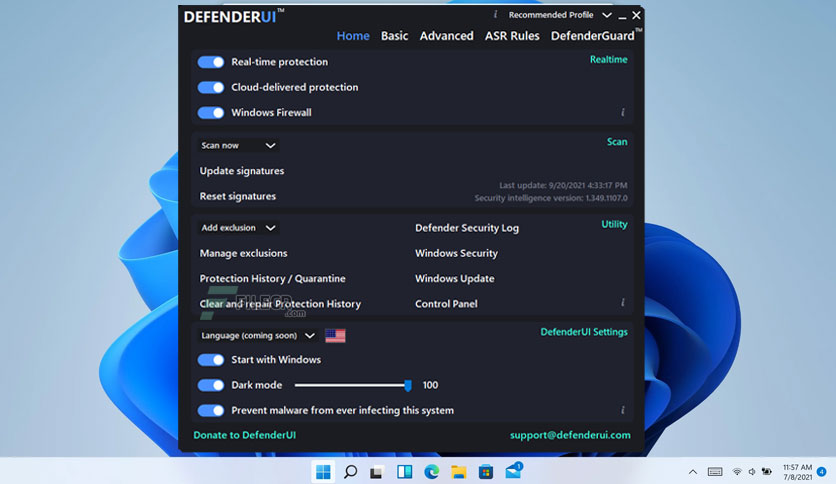The width and height of the screenshot is (836, 484).
Task: Open the Mail app in taskbar
Action: pyautogui.click(x=514, y=471)
